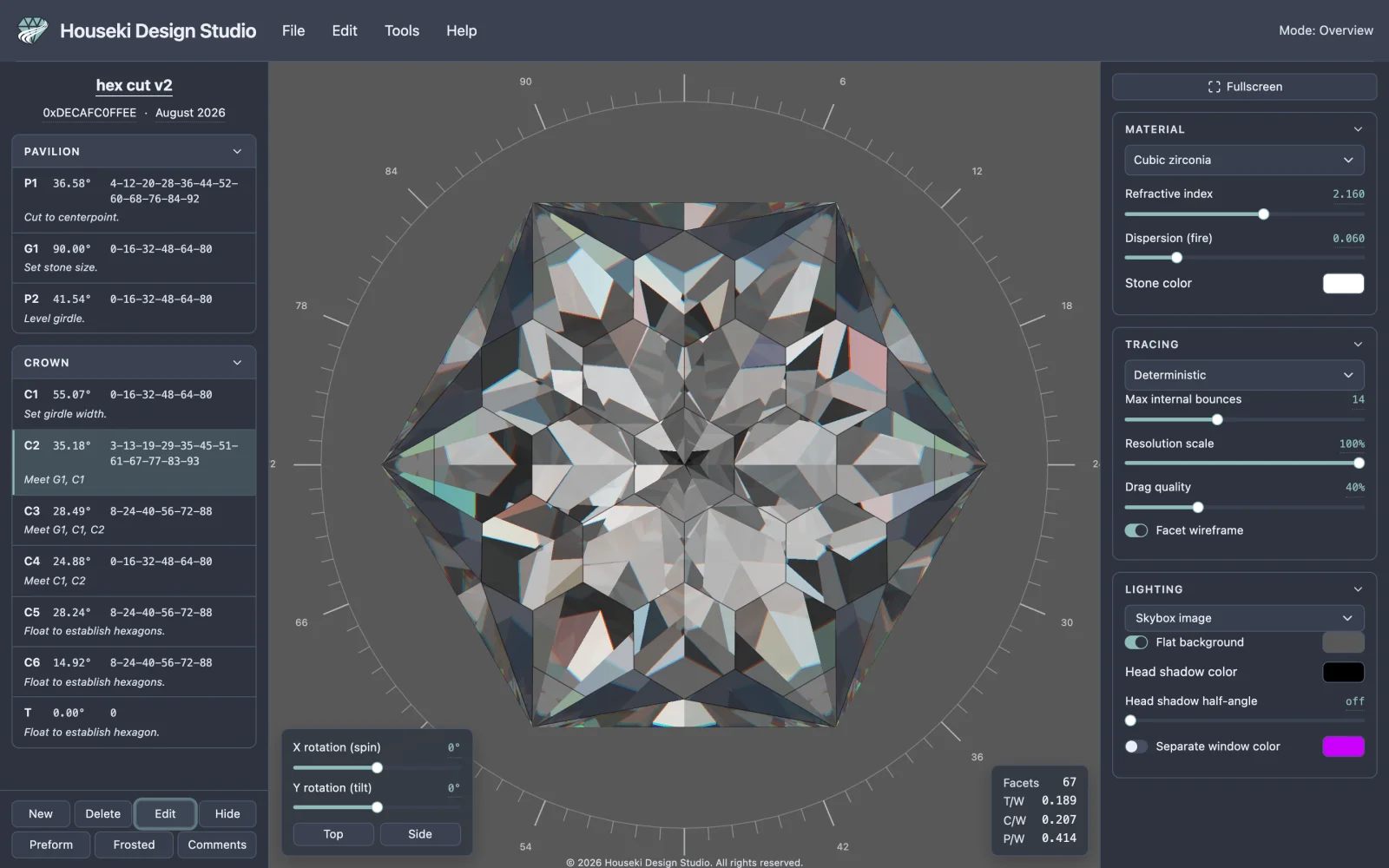Select the C2 35.18° crown facet row
The height and width of the screenshot is (868, 1389).
(134, 462)
